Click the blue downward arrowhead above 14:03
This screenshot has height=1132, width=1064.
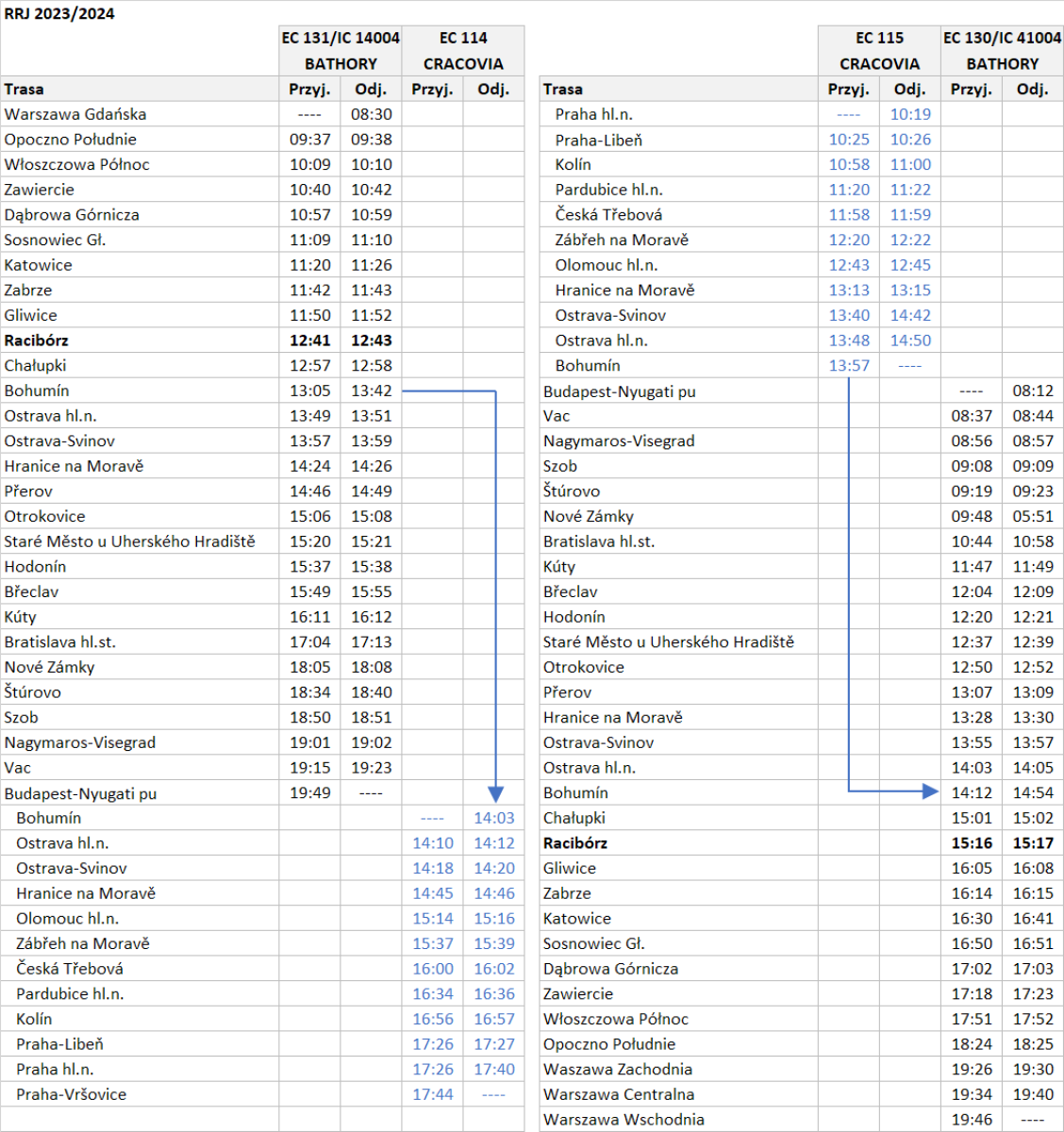495,794
